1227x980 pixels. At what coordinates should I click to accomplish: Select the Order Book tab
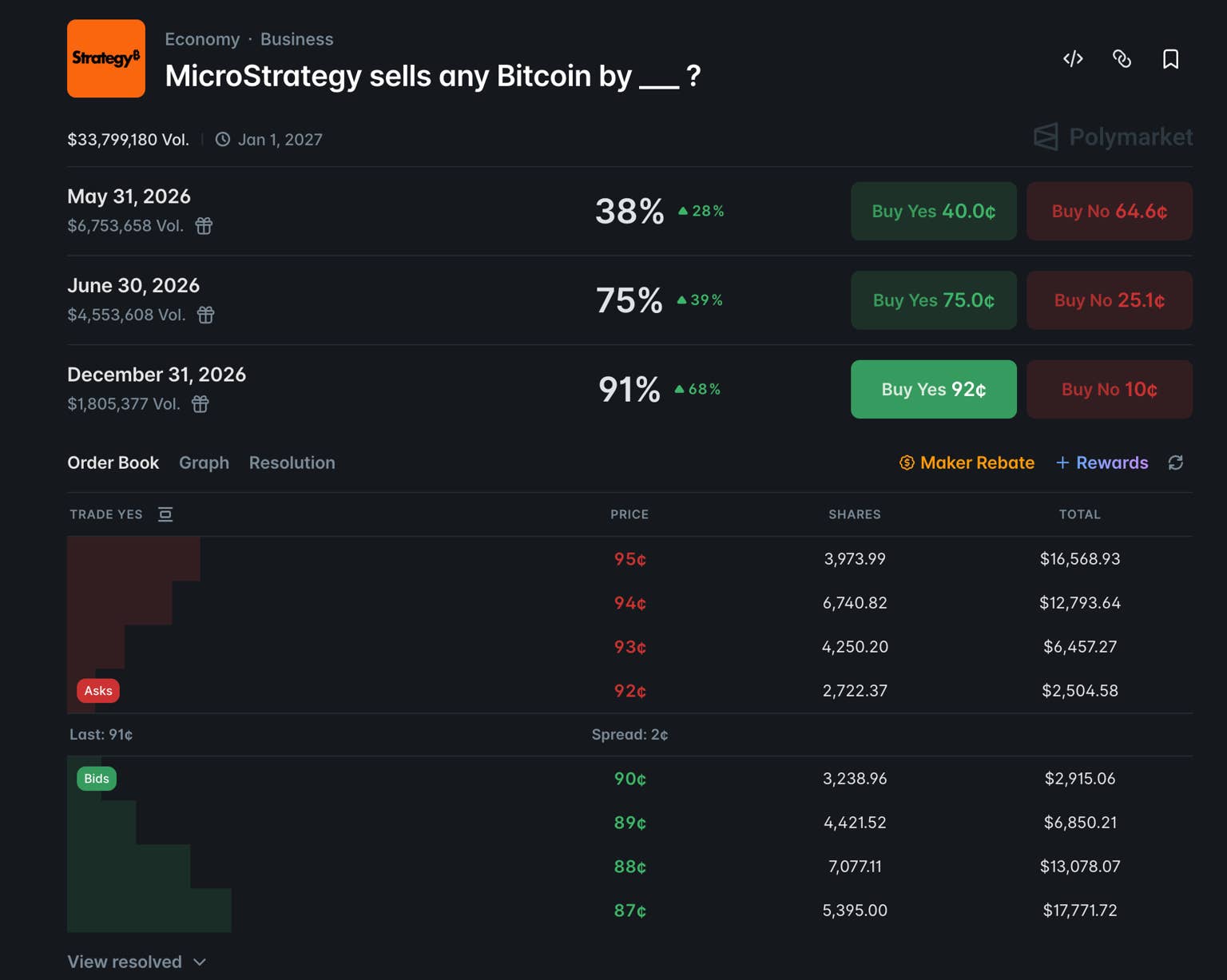pos(113,462)
